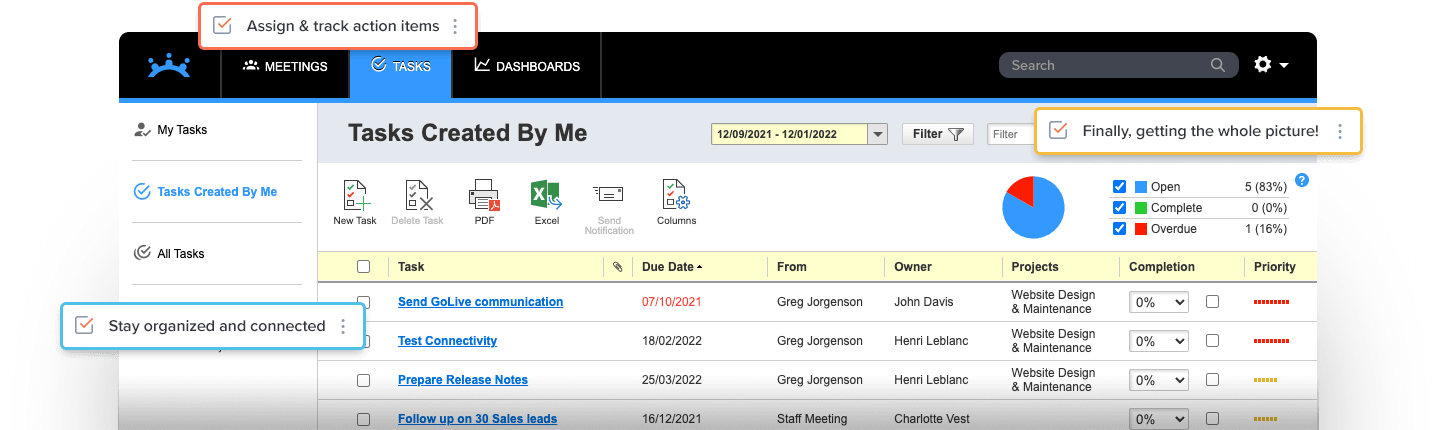Screen dimensions: 1440x430
Task: Click the Send Notification envelope icon
Action: tap(608, 194)
